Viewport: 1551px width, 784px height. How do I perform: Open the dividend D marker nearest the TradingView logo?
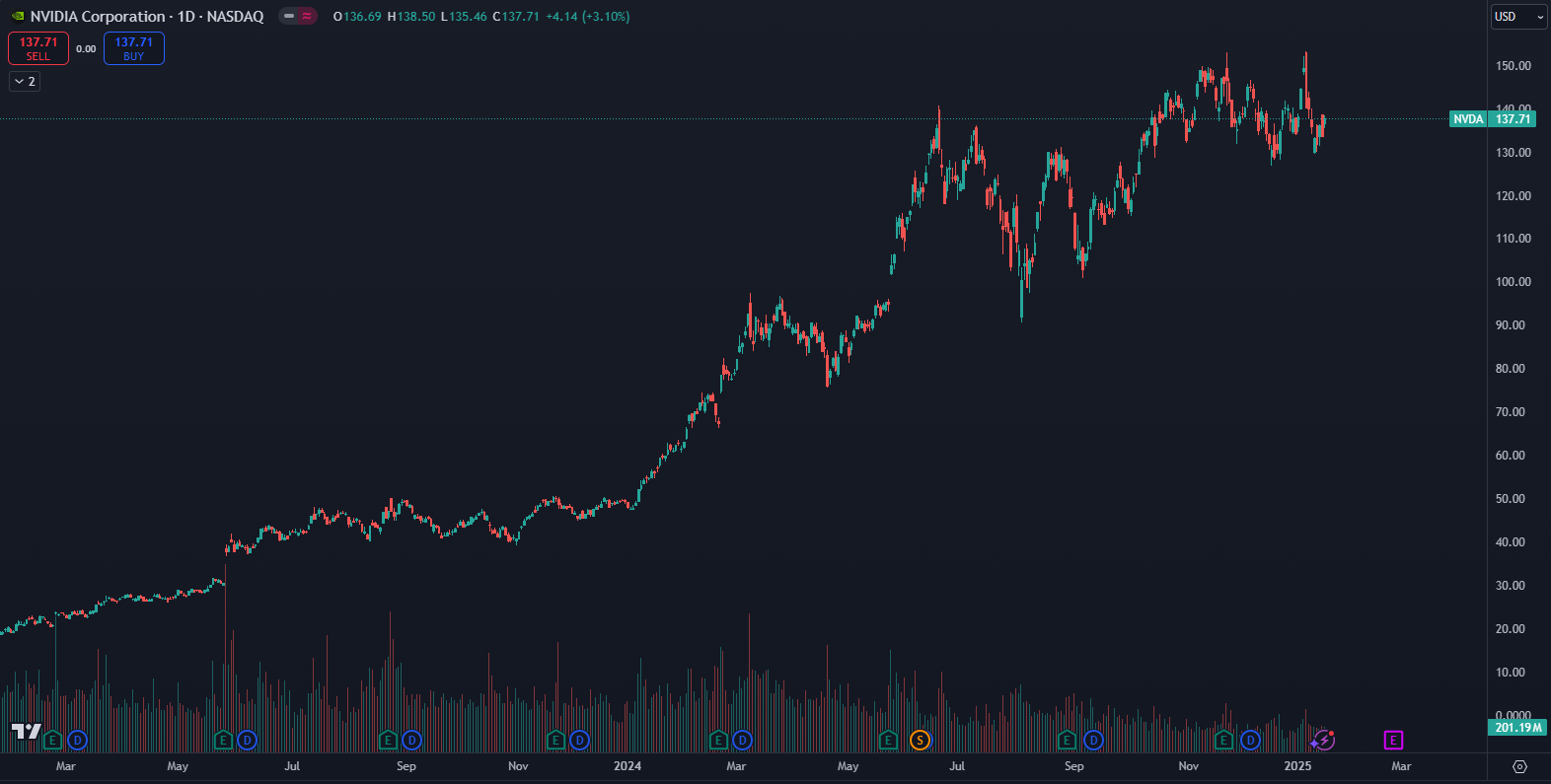(77, 740)
